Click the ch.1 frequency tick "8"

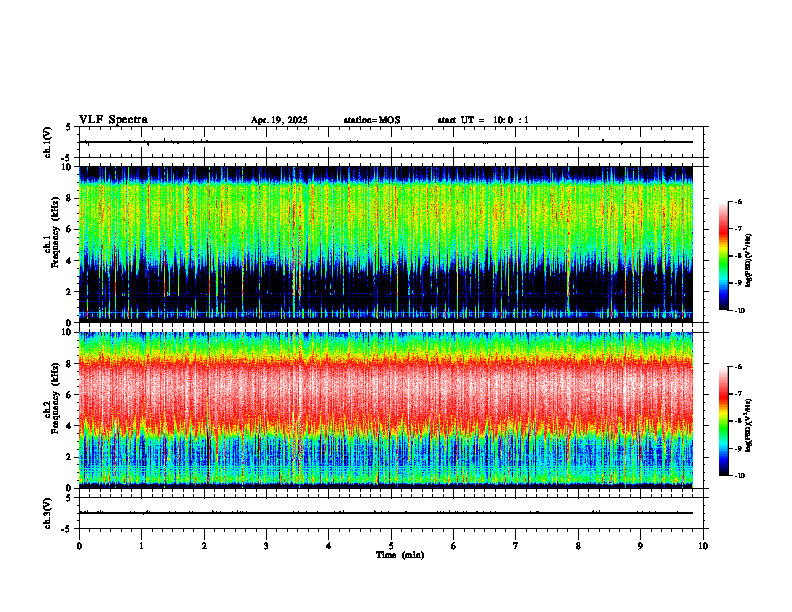tap(70, 198)
